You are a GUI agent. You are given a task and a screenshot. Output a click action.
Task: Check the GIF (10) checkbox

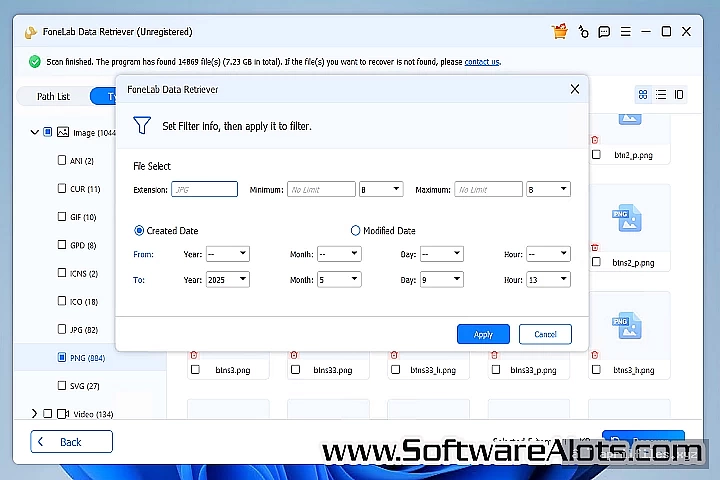[62, 216]
